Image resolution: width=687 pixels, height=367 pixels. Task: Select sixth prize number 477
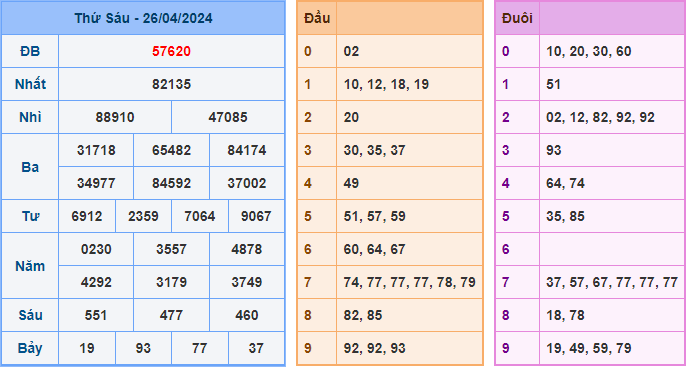click(x=171, y=315)
